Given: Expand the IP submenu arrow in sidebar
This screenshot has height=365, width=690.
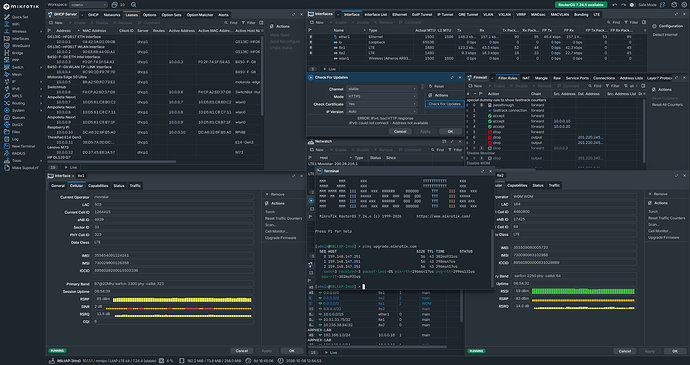Looking at the screenshot, I should pyautogui.click(x=41, y=82).
